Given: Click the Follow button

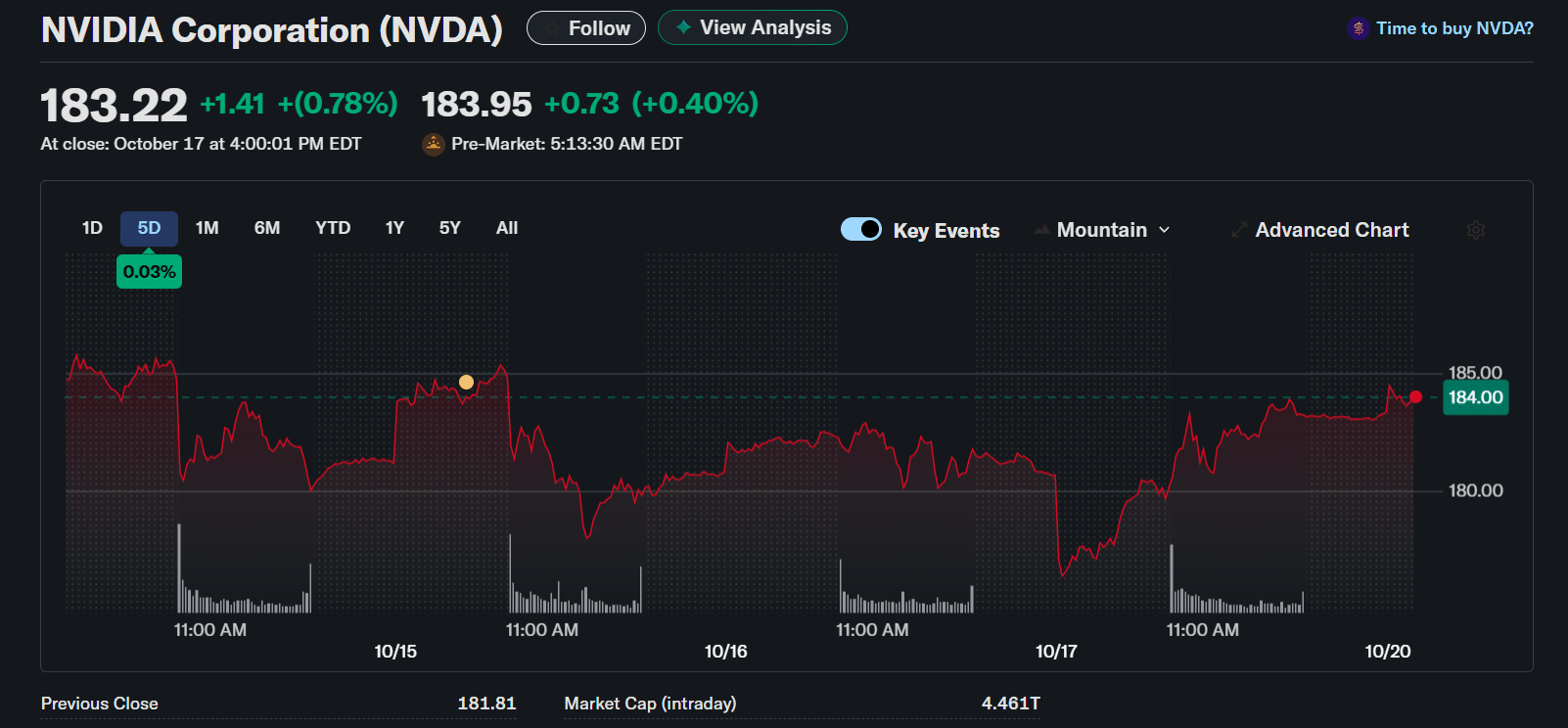Looking at the screenshot, I should (x=585, y=27).
